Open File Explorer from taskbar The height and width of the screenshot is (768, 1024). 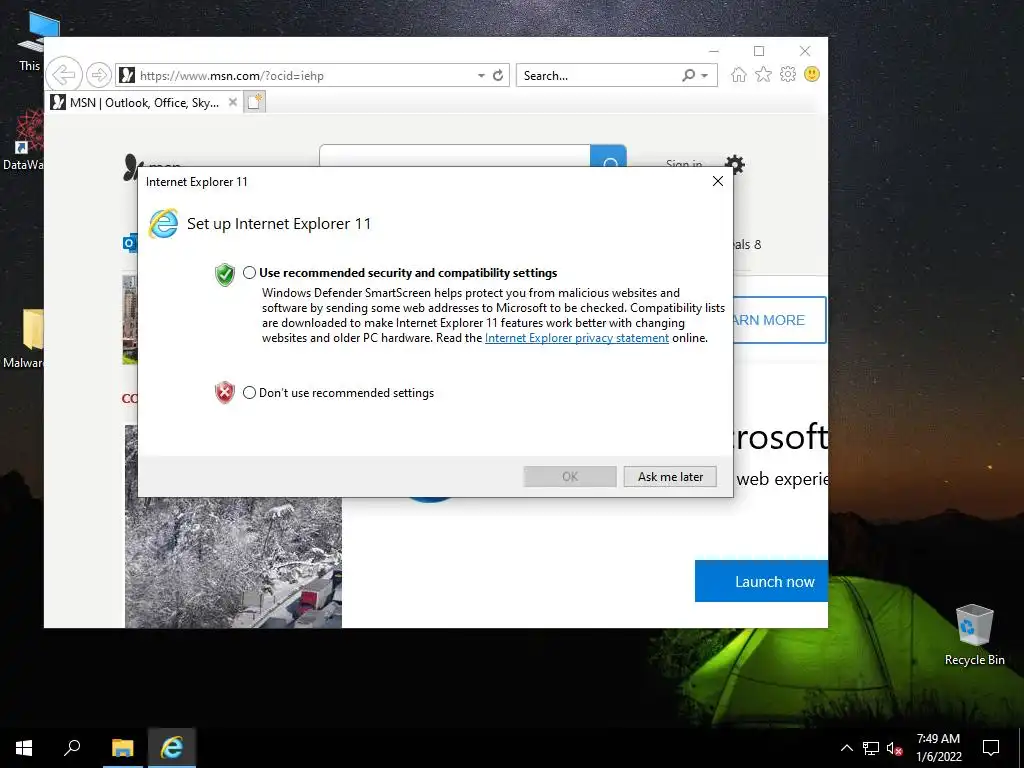[123, 748]
